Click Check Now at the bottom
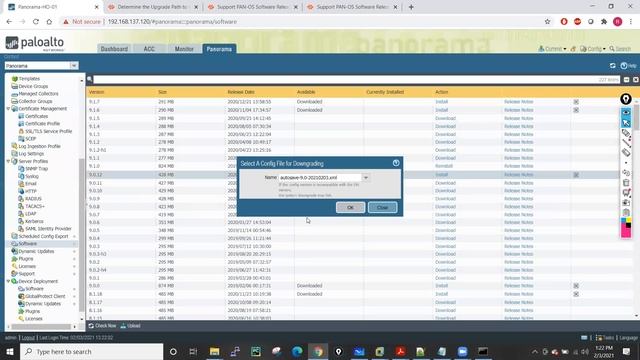640x360 pixels. pos(102,326)
